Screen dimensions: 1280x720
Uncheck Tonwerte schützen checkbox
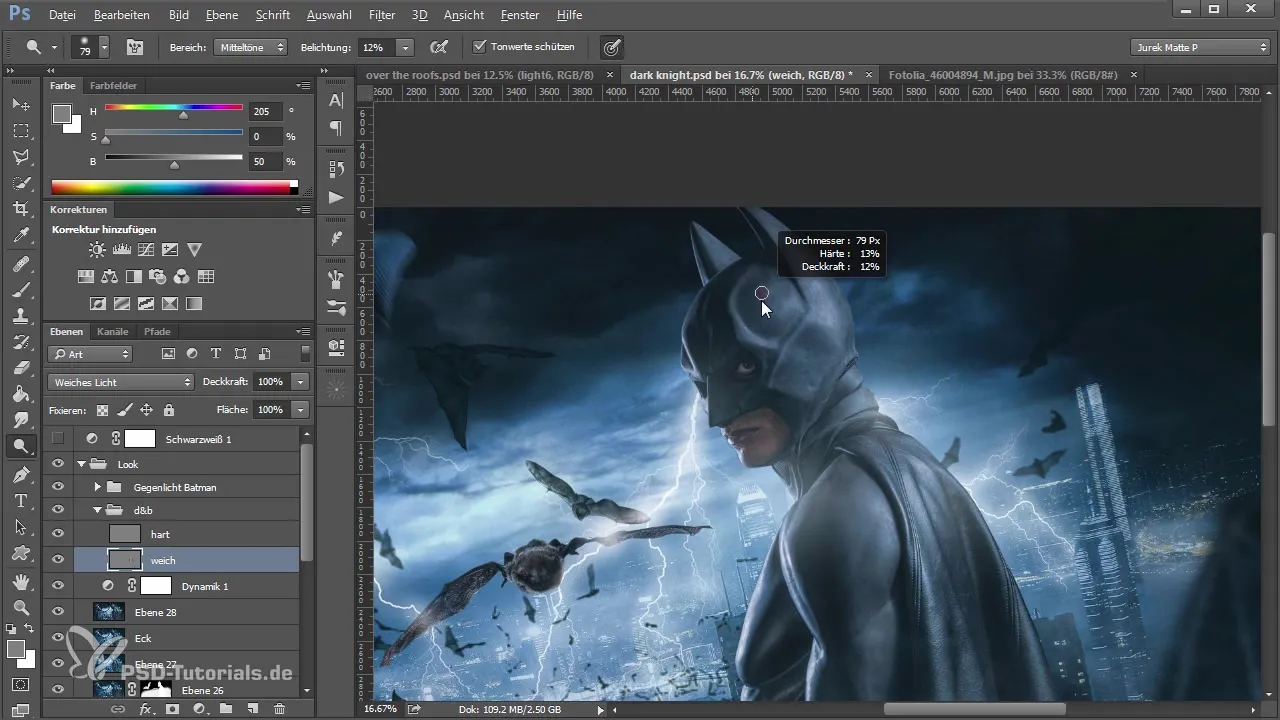click(479, 47)
